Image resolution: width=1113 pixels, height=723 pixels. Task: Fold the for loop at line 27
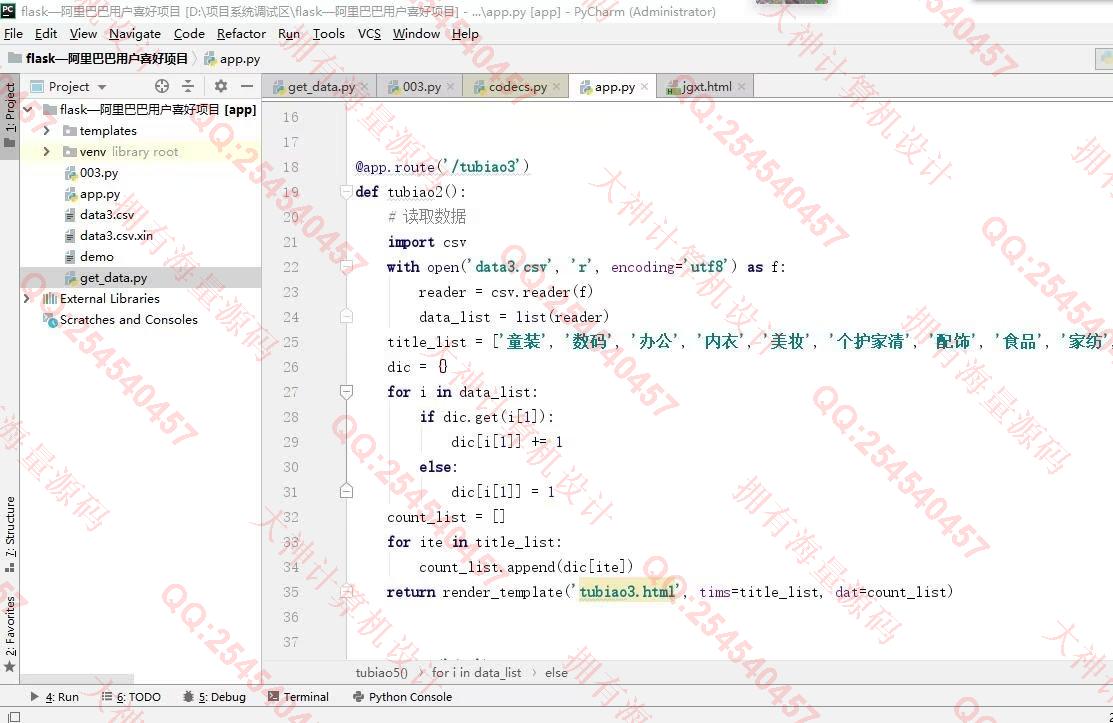pyautogui.click(x=346, y=392)
